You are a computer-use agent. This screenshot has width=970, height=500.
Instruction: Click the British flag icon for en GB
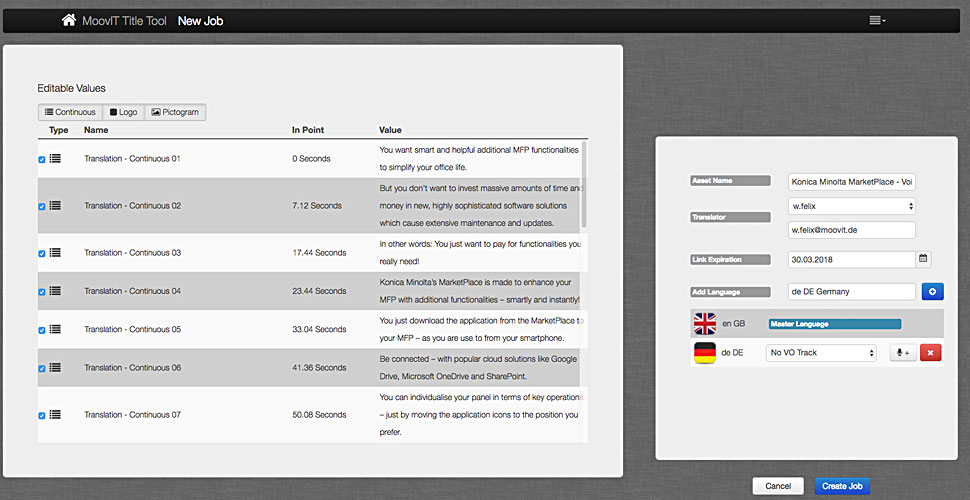point(705,323)
